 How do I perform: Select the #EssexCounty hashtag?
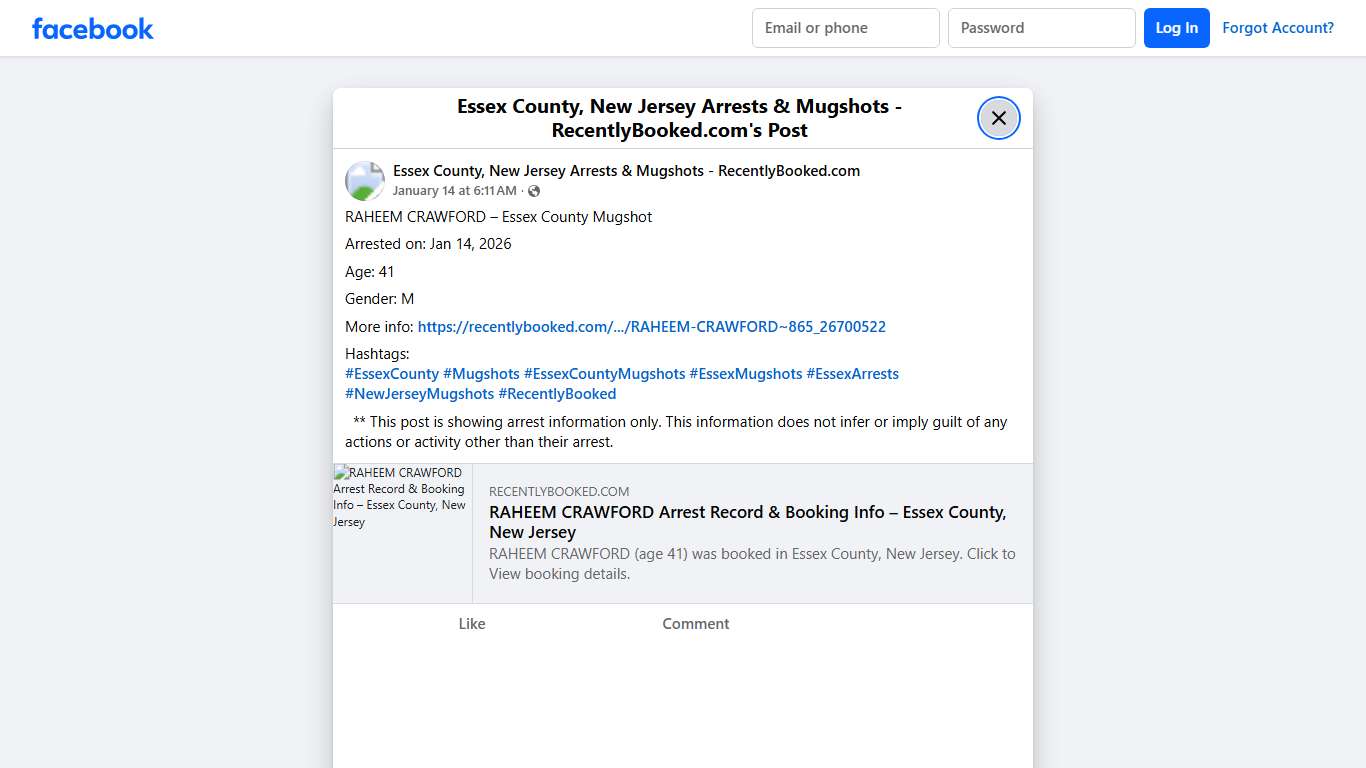tap(392, 374)
